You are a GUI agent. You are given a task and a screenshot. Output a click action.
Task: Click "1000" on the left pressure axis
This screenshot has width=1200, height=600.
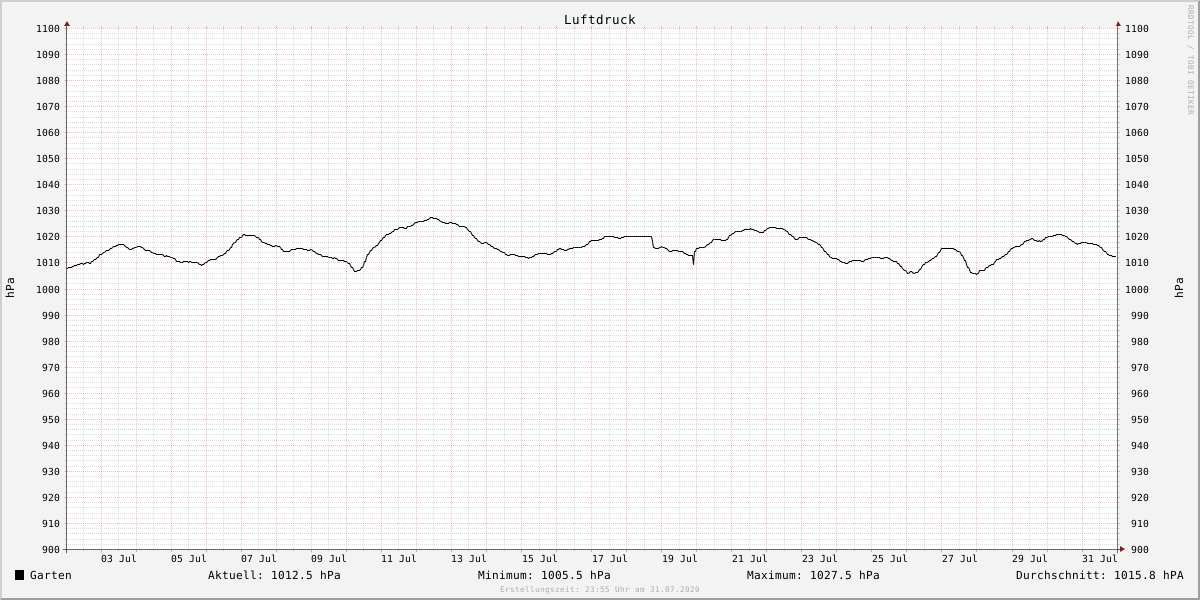coord(49,289)
